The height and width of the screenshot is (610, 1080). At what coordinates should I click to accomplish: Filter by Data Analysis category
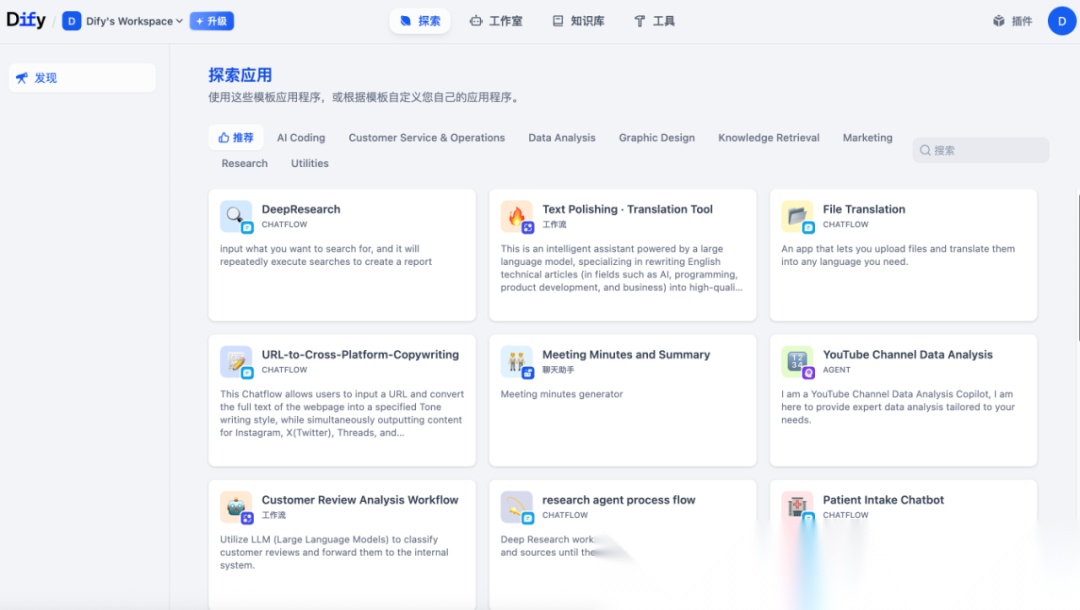point(561,138)
